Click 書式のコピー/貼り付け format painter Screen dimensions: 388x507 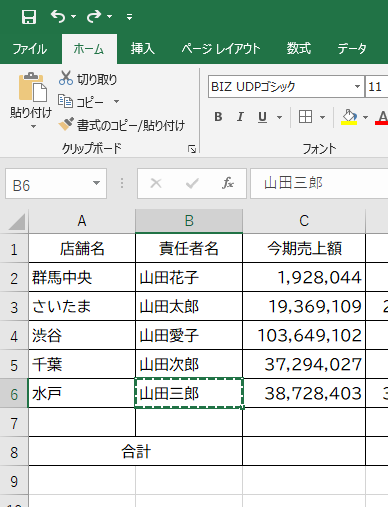(122, 125)
